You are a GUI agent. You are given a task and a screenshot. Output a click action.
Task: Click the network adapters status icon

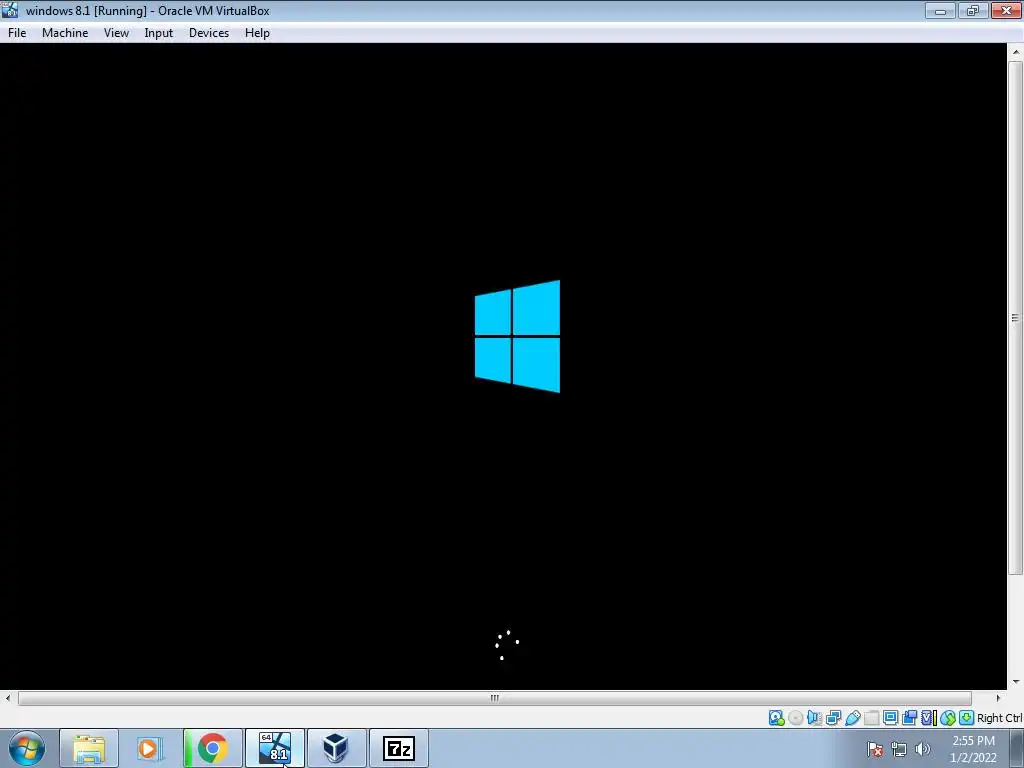(833, 718)
